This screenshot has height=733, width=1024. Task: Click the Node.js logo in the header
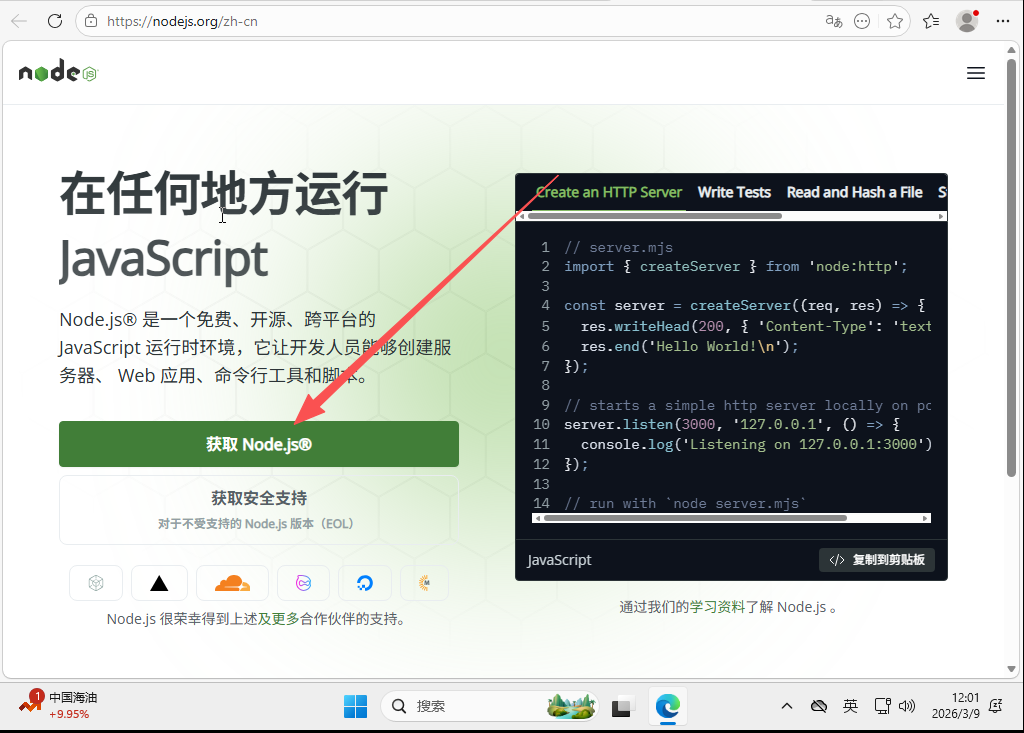click(57, 71)
